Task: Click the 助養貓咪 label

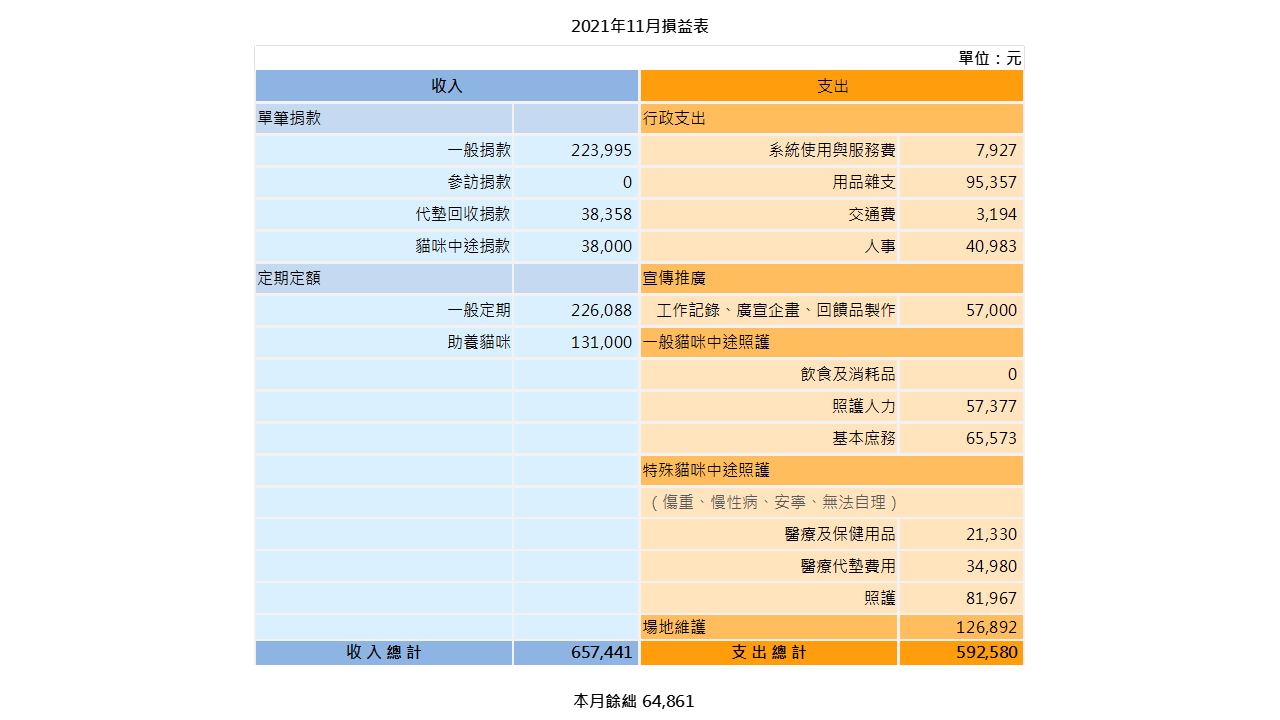Action: coord(479,342)
